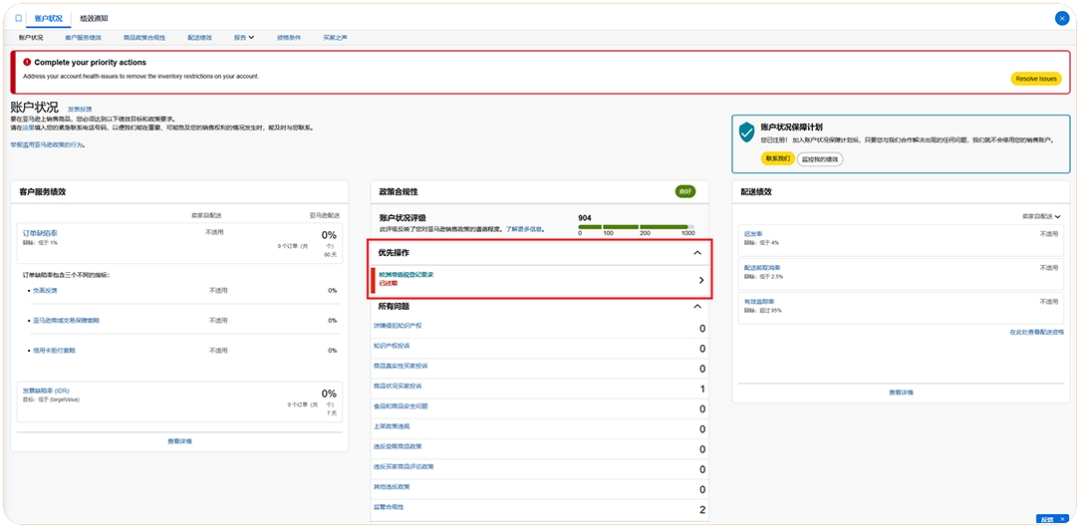Screen dimensions: 1080x528
Task: Click the 已过期 status text
Action: [x=388, y=283]
